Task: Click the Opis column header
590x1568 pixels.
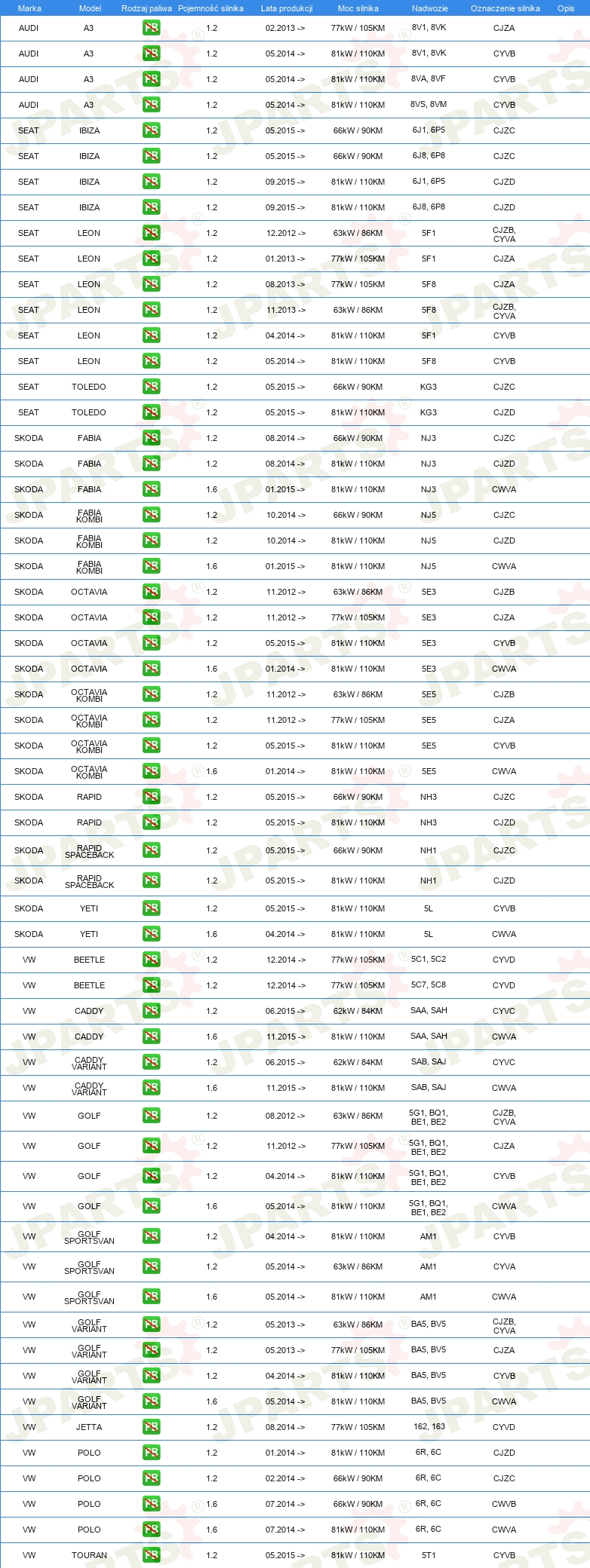Action: (566, 8)
